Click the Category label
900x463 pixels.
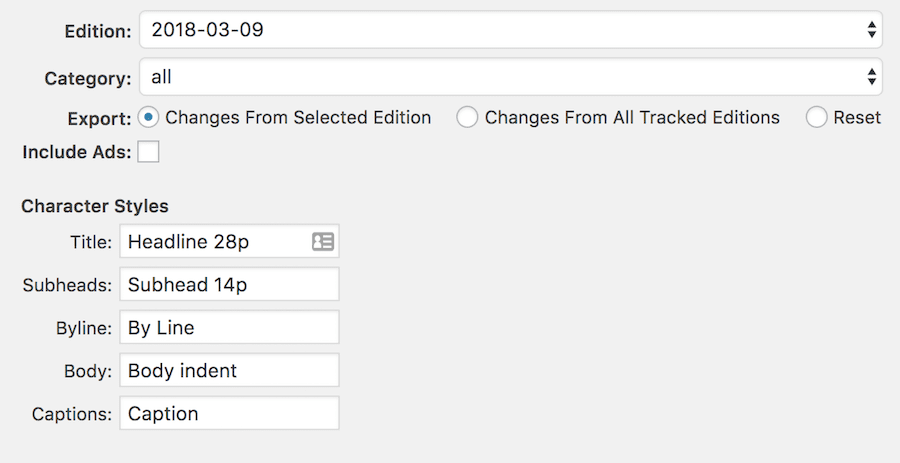coord(88,78)
